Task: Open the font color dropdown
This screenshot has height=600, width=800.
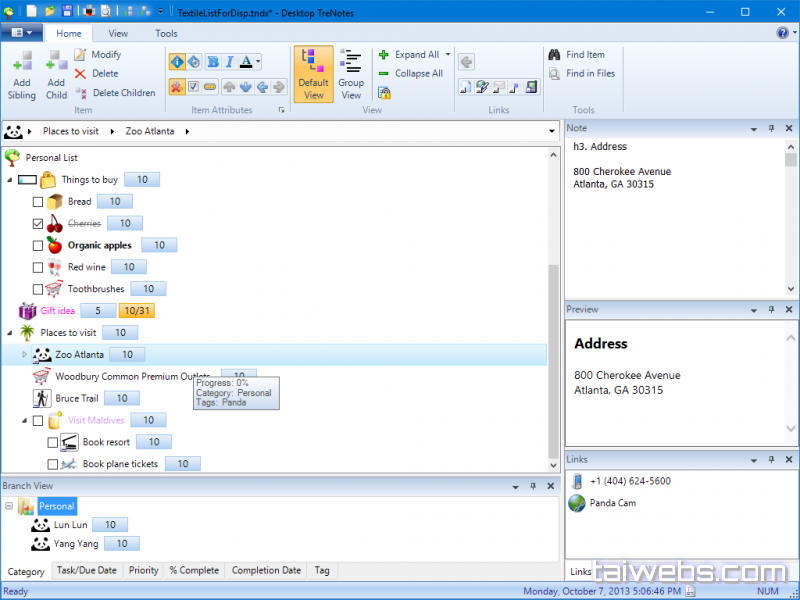Action: [x=258, y=62]
